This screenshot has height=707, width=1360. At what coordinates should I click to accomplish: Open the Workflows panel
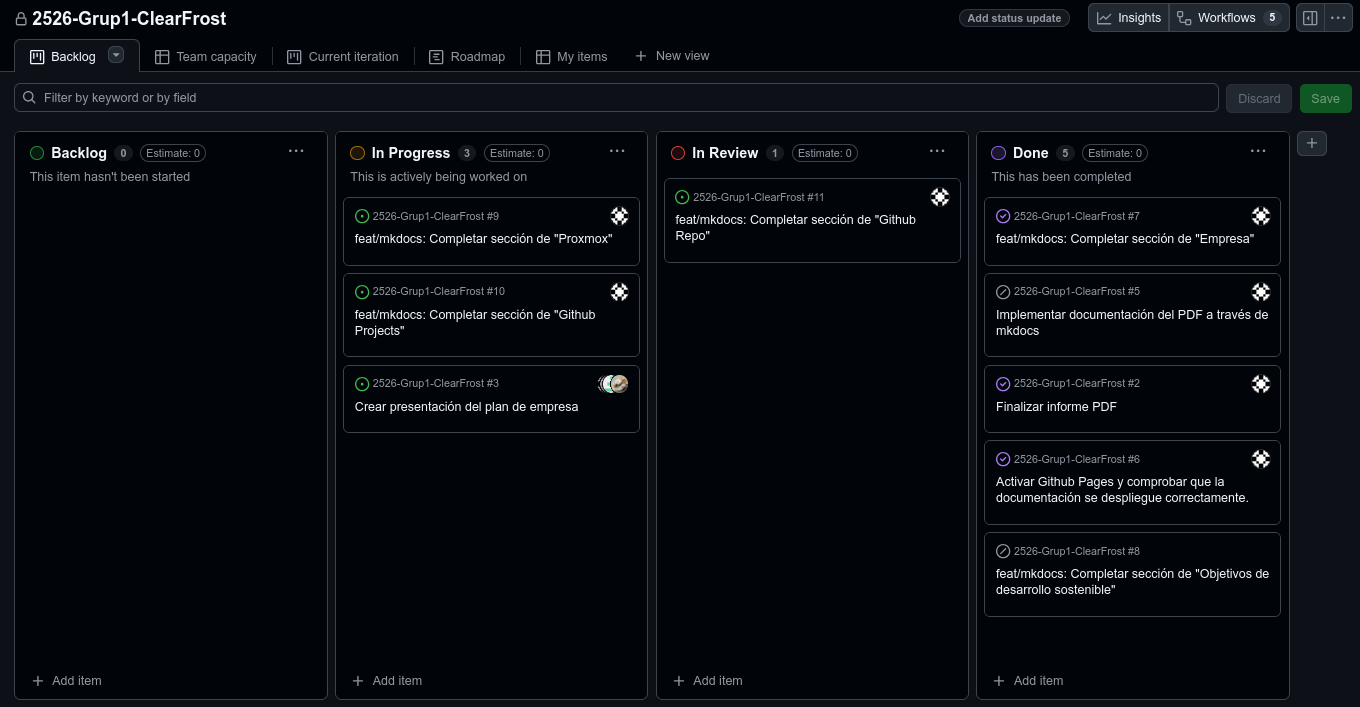[1228, 18]
